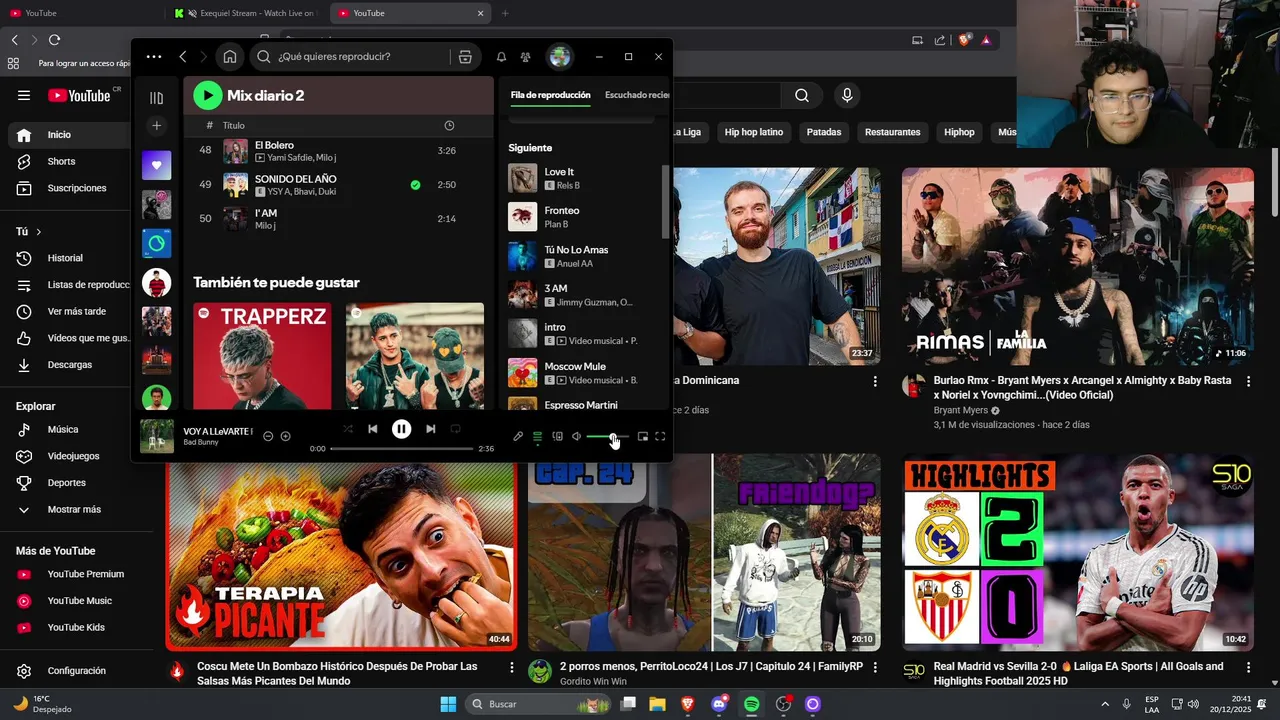Image resolution: width=1280 pixels, height=720 pixels.
Task: Hide this song with the minus icon
Action: click(x=268, y=436)
